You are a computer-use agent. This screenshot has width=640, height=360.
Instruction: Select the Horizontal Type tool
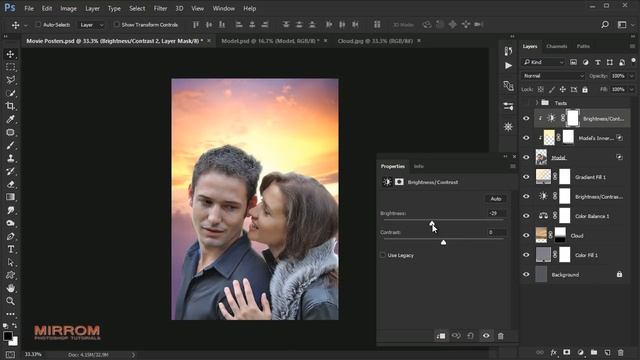pos(11,249)
